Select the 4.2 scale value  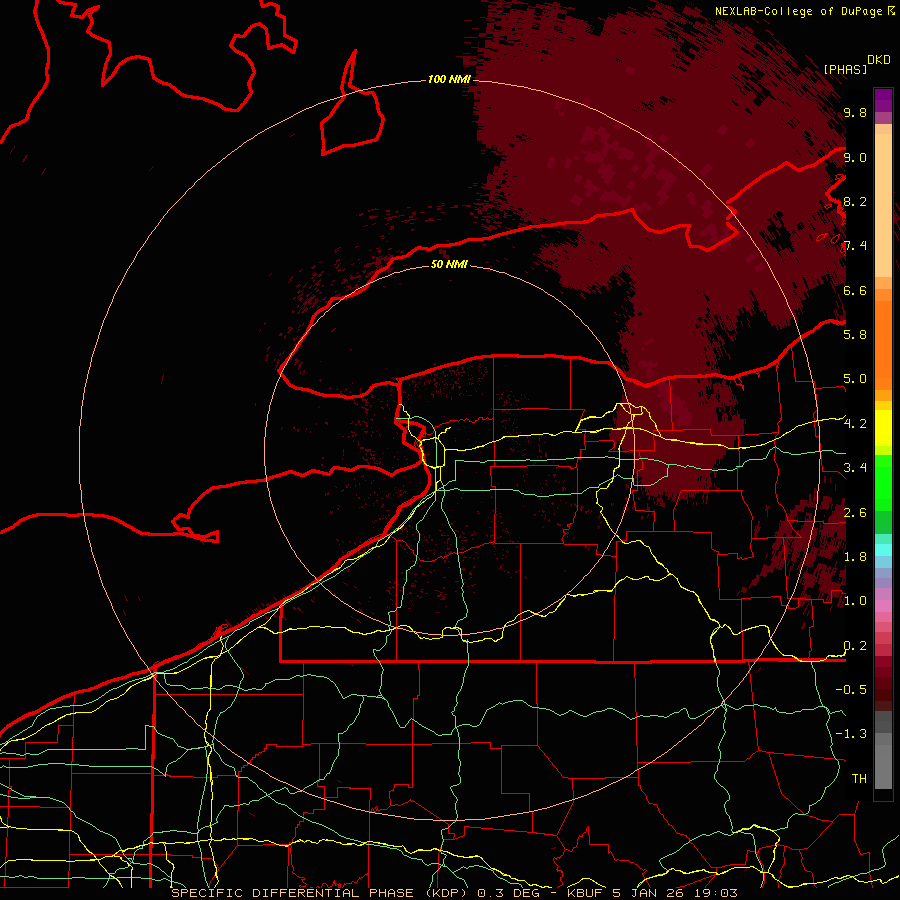pyautogui.click(x=855, y=423)
